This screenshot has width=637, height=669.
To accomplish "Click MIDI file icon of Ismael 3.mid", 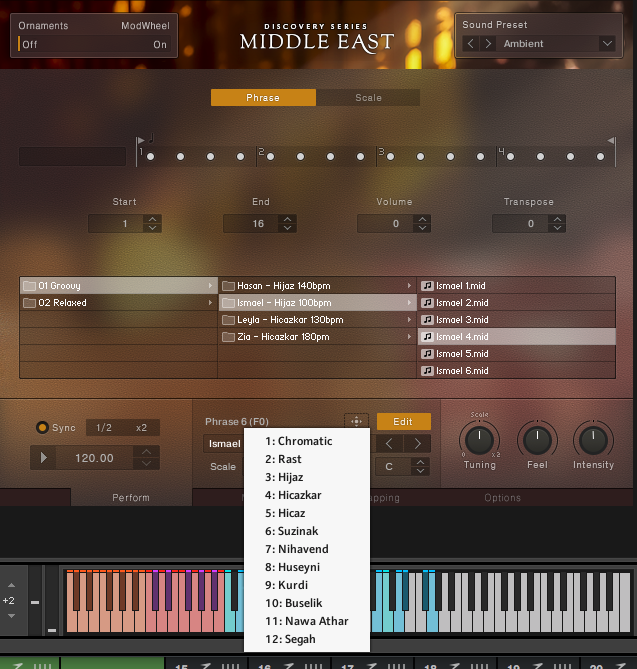I will tap(427, 320).
